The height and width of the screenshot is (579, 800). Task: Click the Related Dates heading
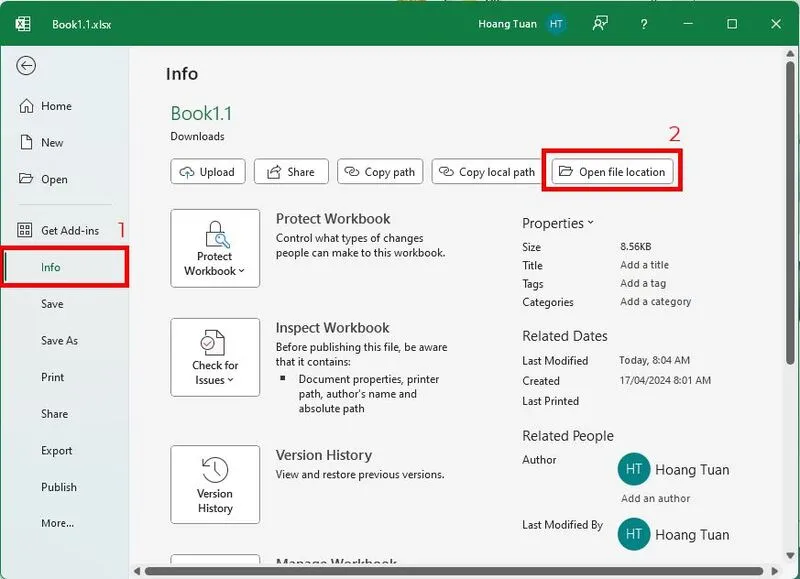pyautogui.click(x=565, y=336)
